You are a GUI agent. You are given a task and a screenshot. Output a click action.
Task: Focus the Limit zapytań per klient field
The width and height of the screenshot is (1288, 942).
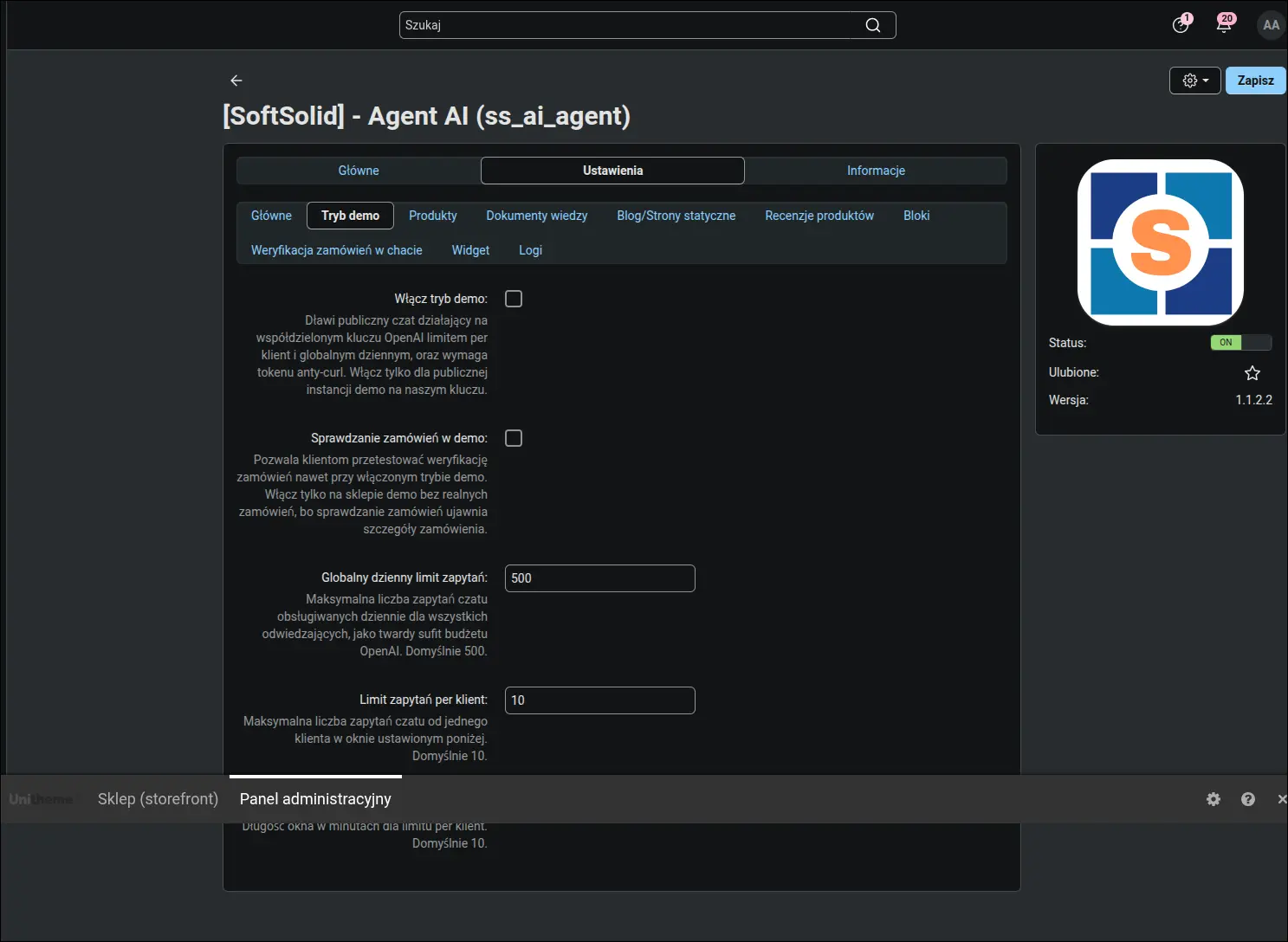600,700
